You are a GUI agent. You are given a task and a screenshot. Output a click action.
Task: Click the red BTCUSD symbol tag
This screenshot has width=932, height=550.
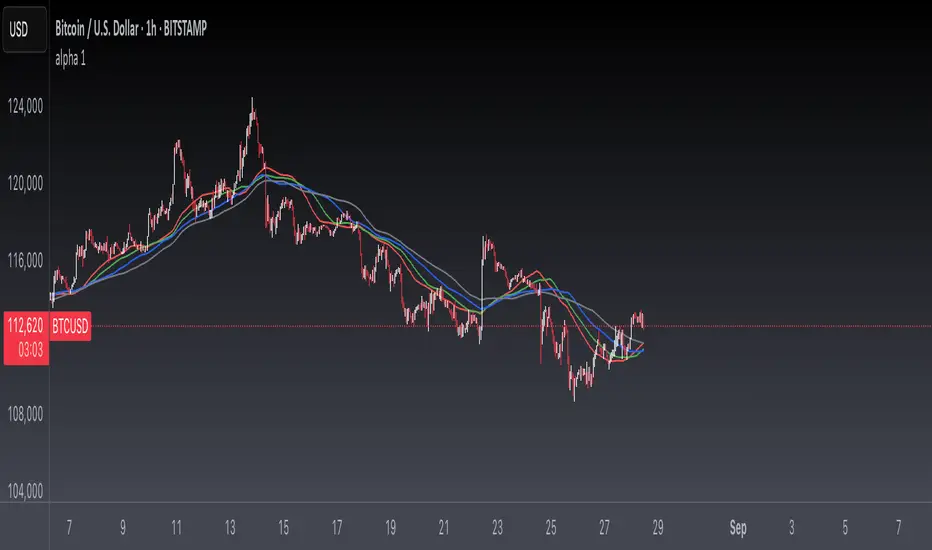[70, 326]
